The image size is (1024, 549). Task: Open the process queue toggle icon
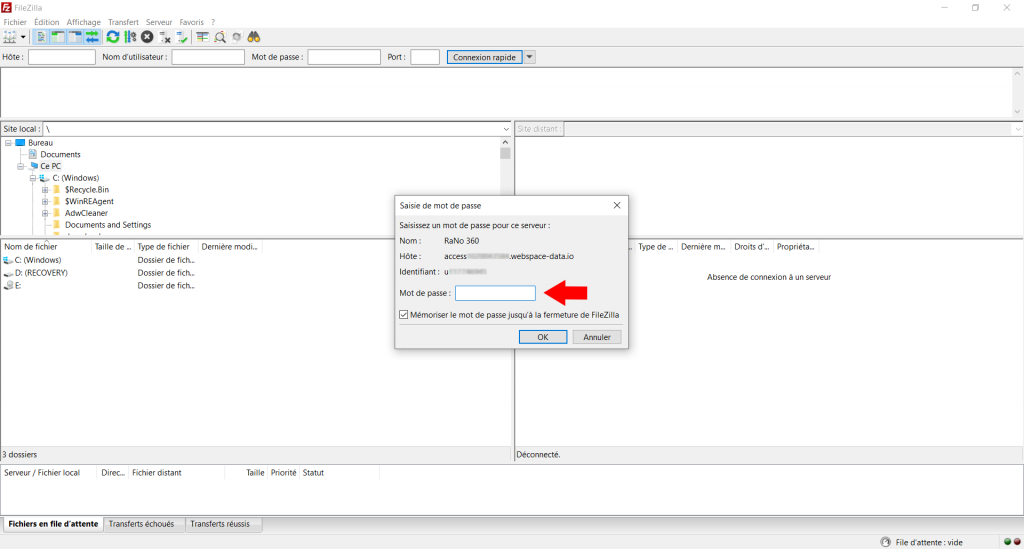coord(130,37)
